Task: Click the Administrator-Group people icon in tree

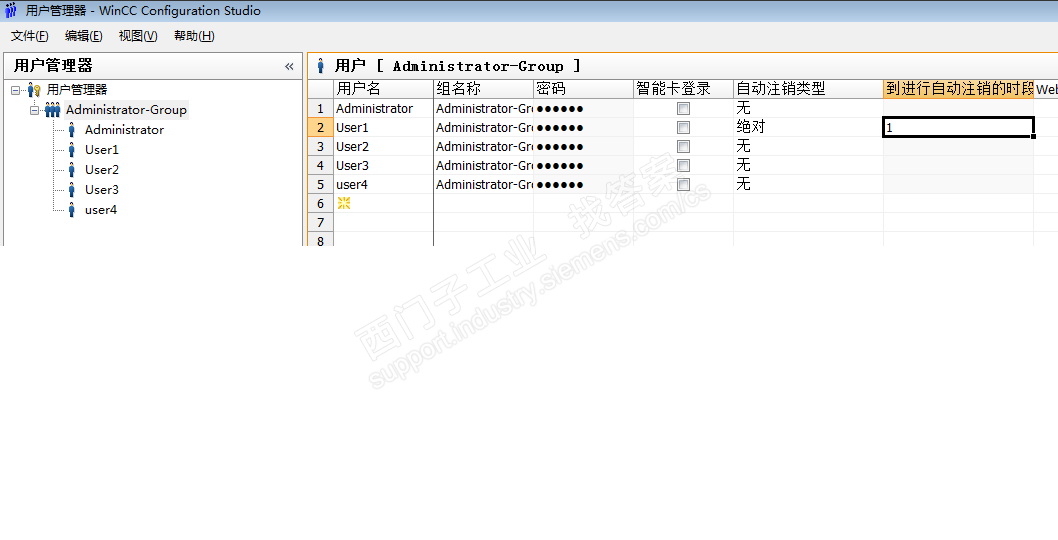Action: point(53,110)
